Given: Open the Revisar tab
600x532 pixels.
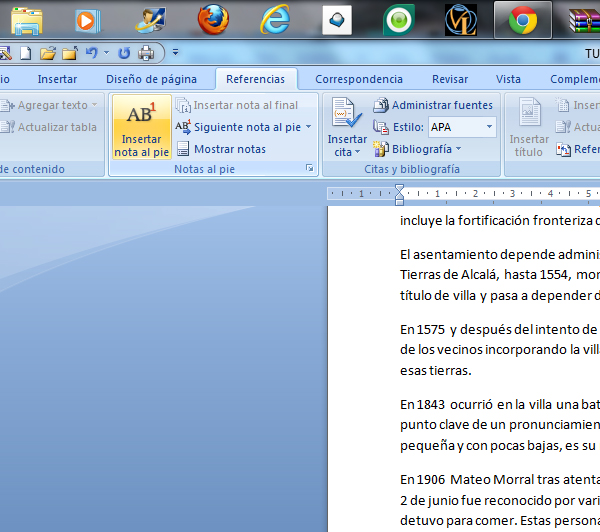Looking at the screenshot, I should click(450, 79).
